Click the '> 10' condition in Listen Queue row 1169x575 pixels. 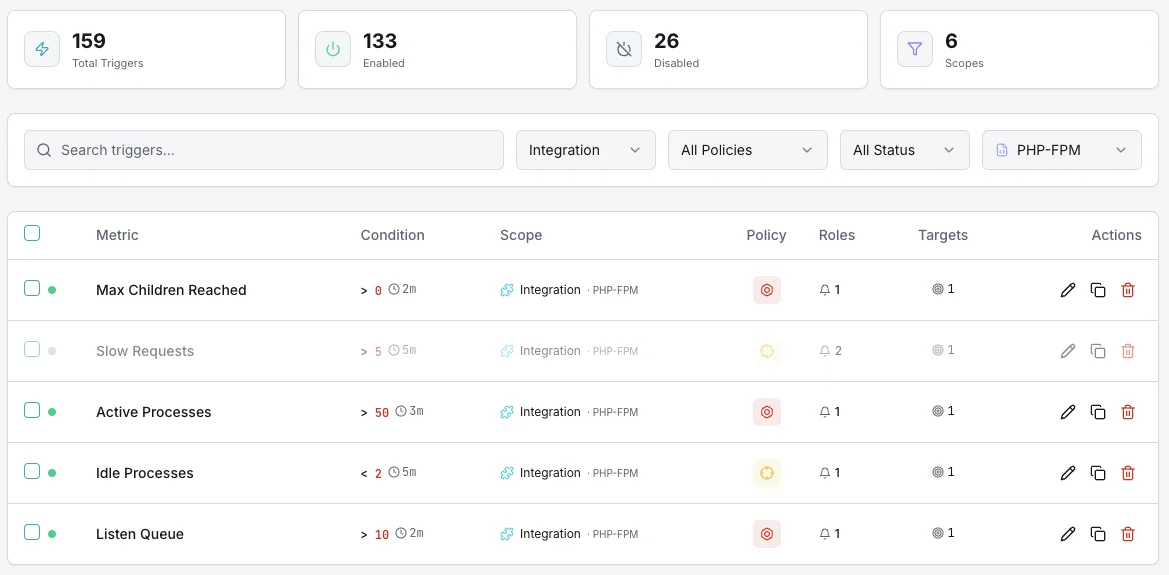[375, 535]
